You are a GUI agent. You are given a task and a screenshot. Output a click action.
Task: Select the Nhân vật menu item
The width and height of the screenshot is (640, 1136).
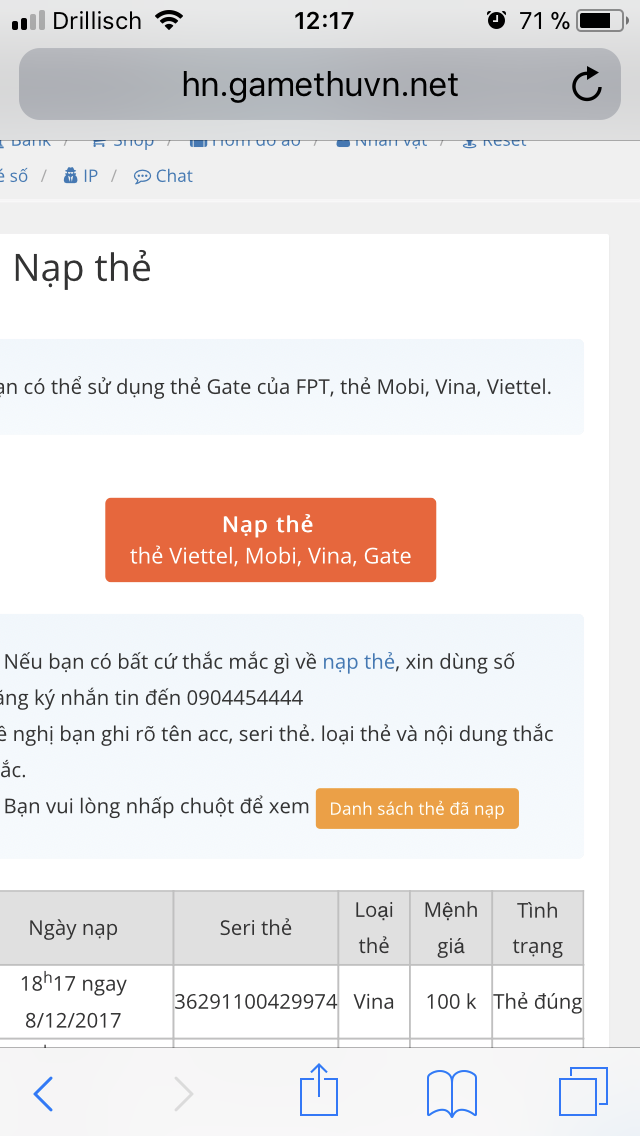[383, 140]
